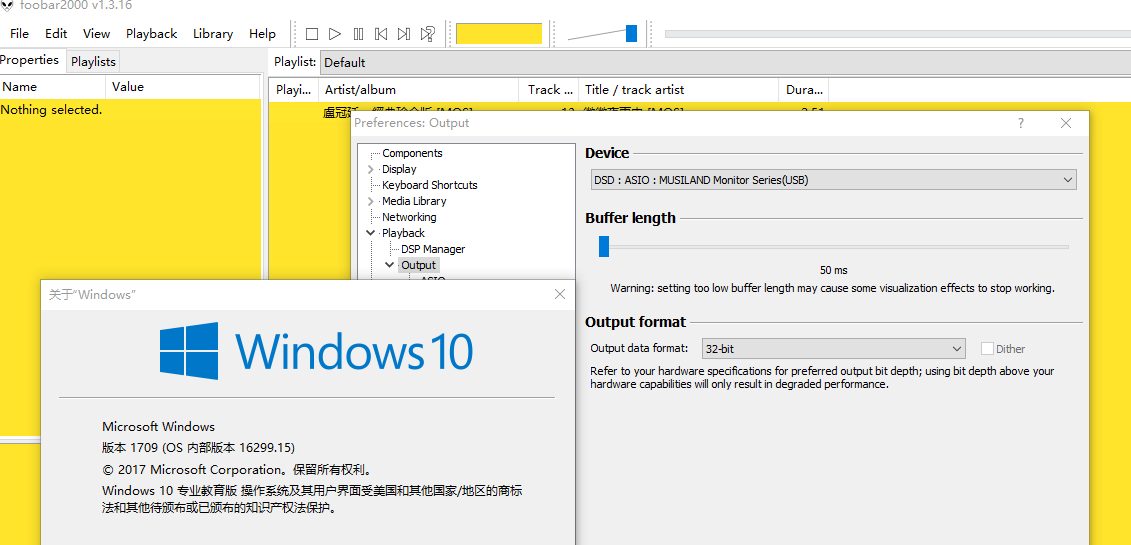Image resolution: width=1131 pixels, height=545 pixels.
Task: Click the volume slider knob
Action: pos(631,34)
